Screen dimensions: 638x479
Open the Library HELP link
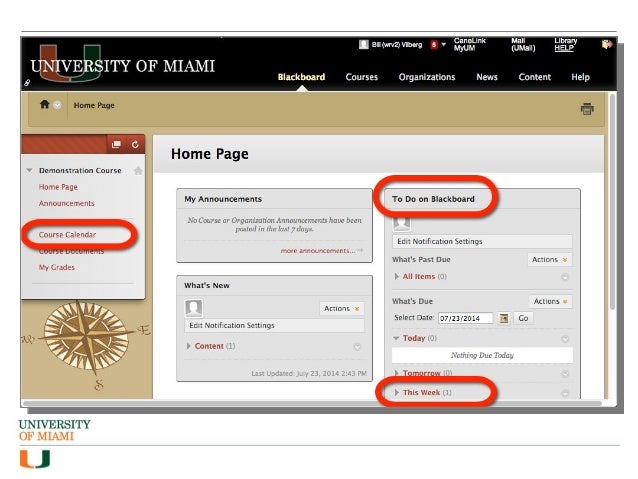565,44
